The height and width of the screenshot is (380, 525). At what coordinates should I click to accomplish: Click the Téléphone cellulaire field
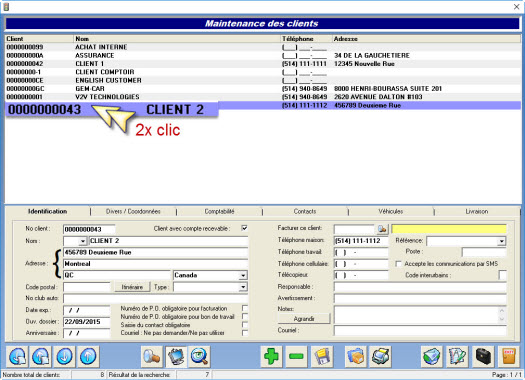click(361, 264)
